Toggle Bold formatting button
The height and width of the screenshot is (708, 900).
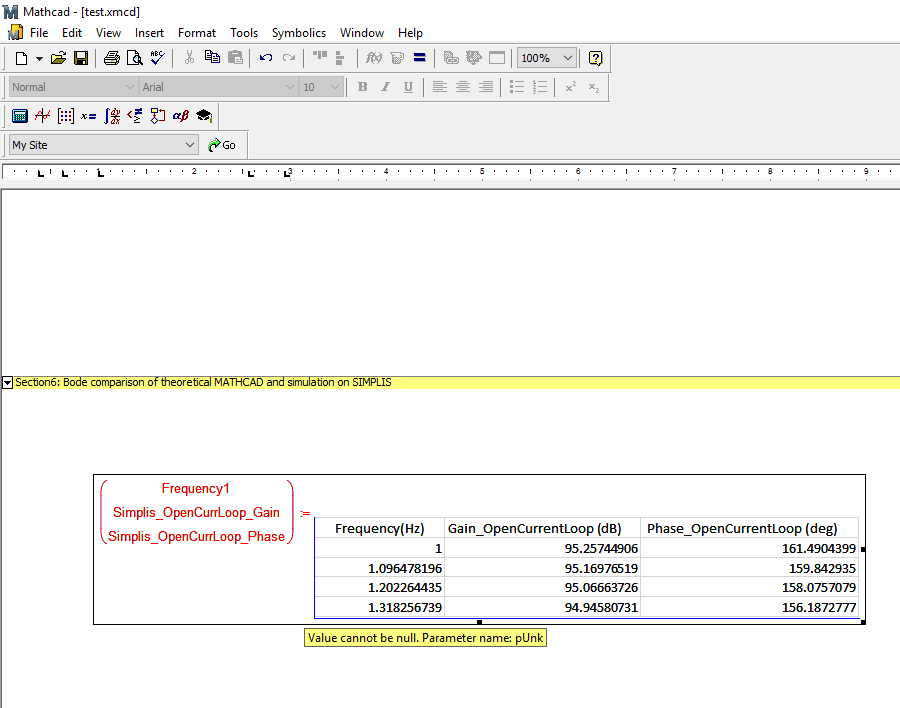pyautogui.click(x=362, y=87)
